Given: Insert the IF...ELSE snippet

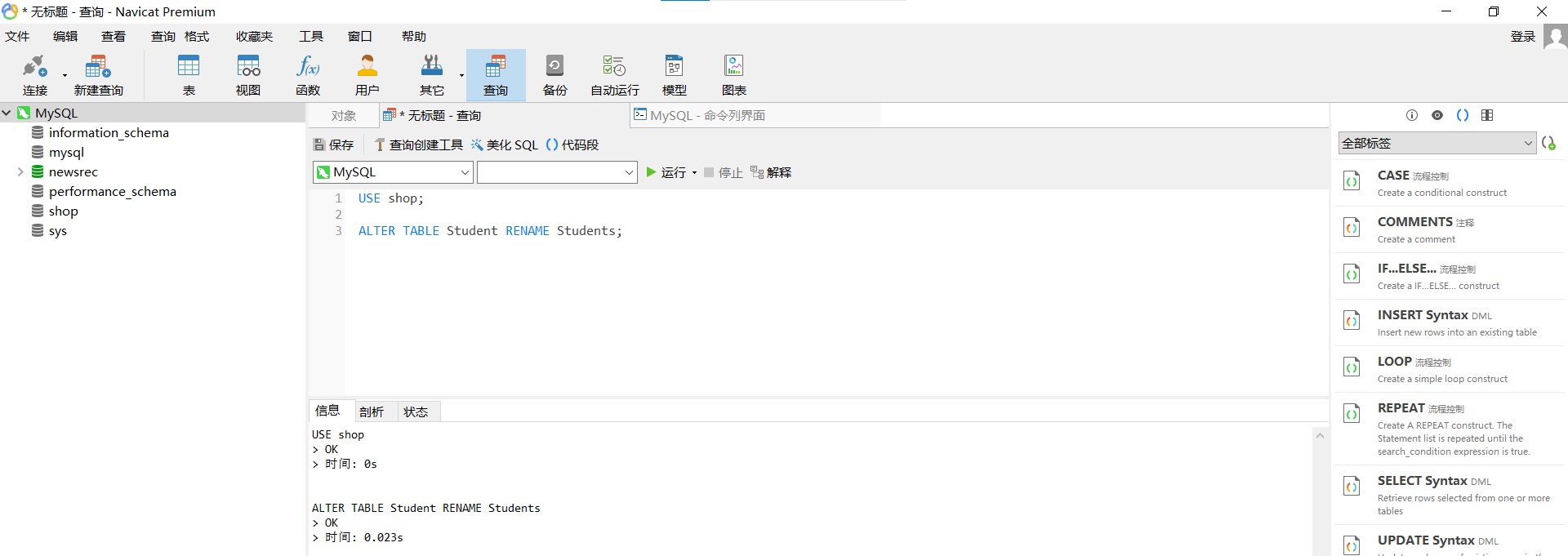Looking at the screenshot, I should click(1450, 276).
